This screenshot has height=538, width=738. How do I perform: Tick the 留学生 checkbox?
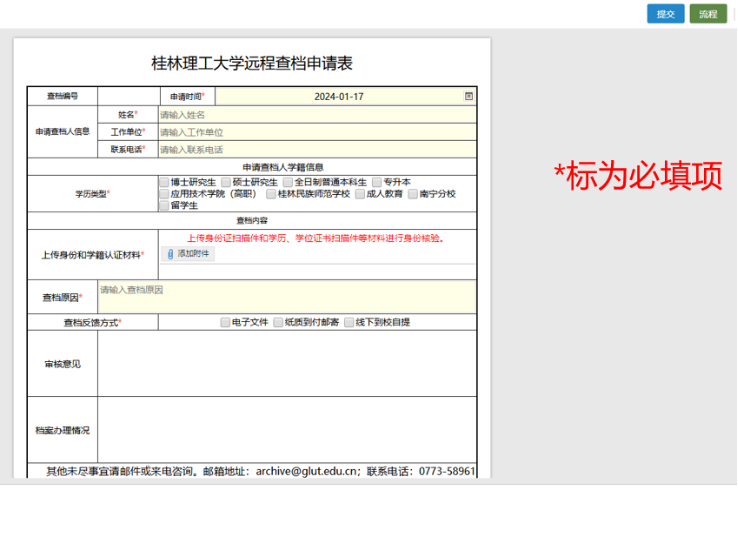pyautogui.click(x=164, y=206)
